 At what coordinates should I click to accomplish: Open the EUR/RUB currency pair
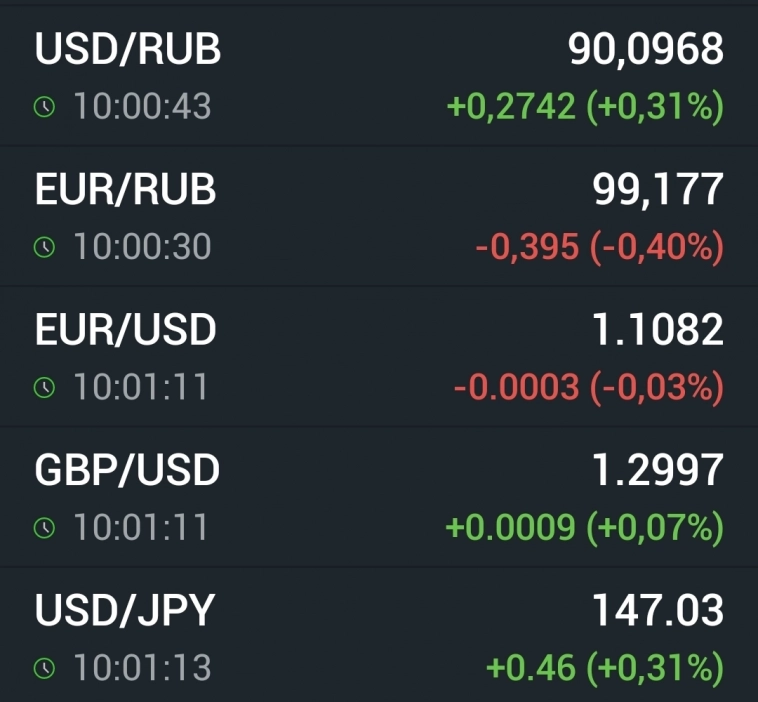[x=126, y=189]
